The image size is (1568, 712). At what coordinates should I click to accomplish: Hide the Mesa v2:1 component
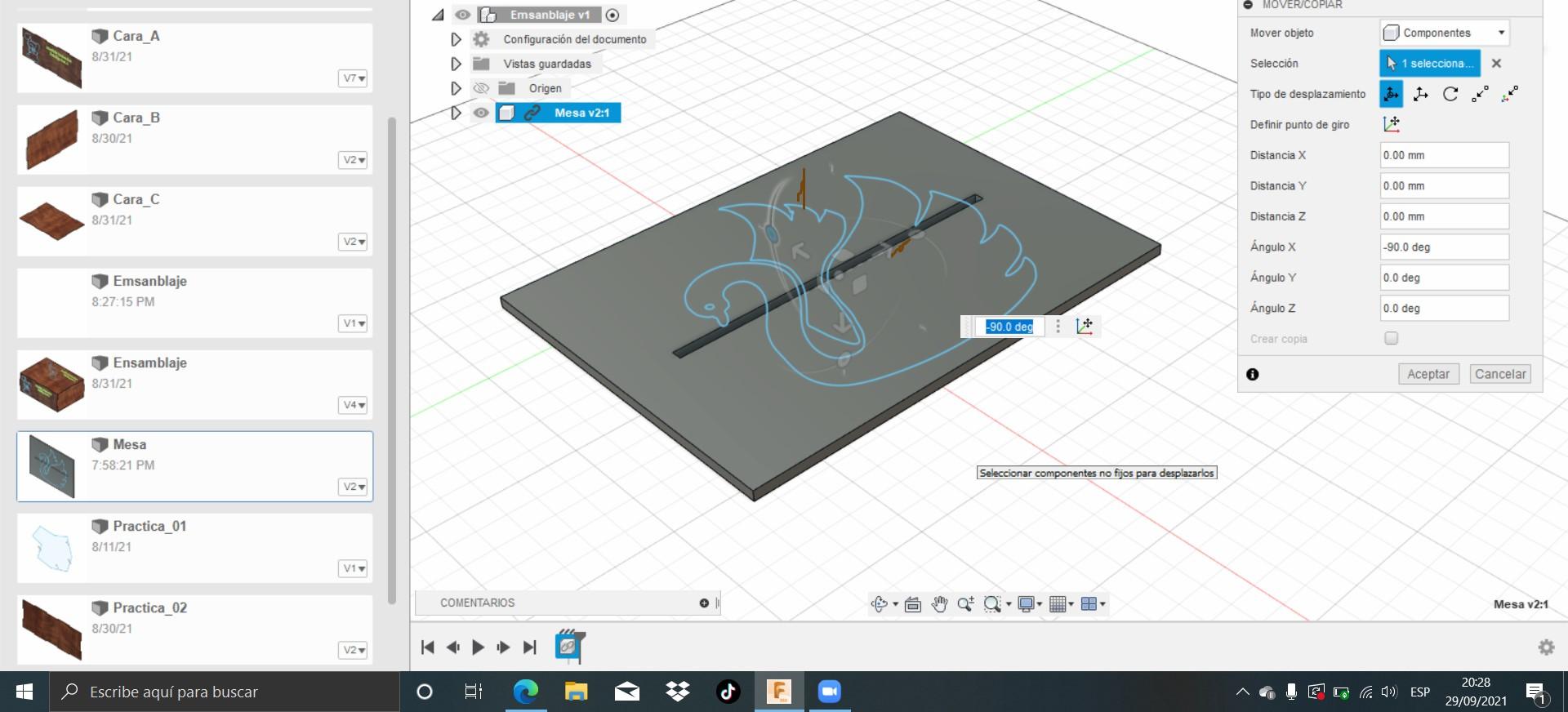(x=481, y=113)
